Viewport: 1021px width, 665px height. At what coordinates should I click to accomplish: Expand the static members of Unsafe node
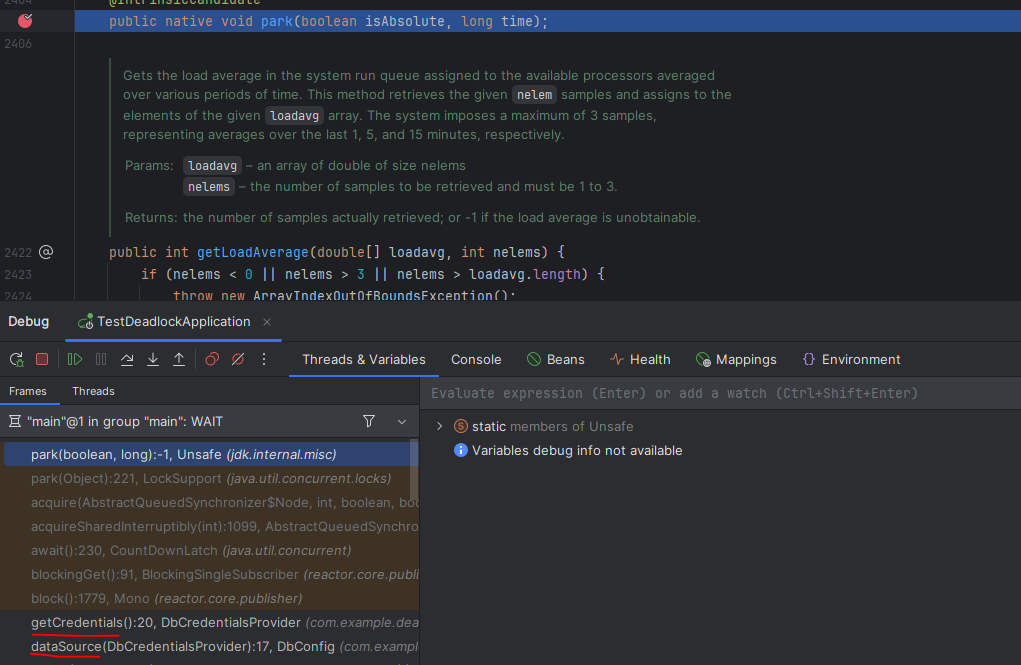click(x=440, y=427)
